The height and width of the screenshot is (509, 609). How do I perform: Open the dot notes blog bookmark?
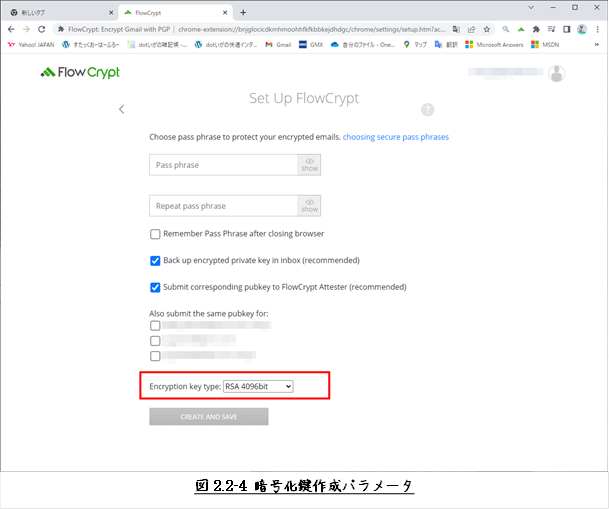tap(157, 45)
